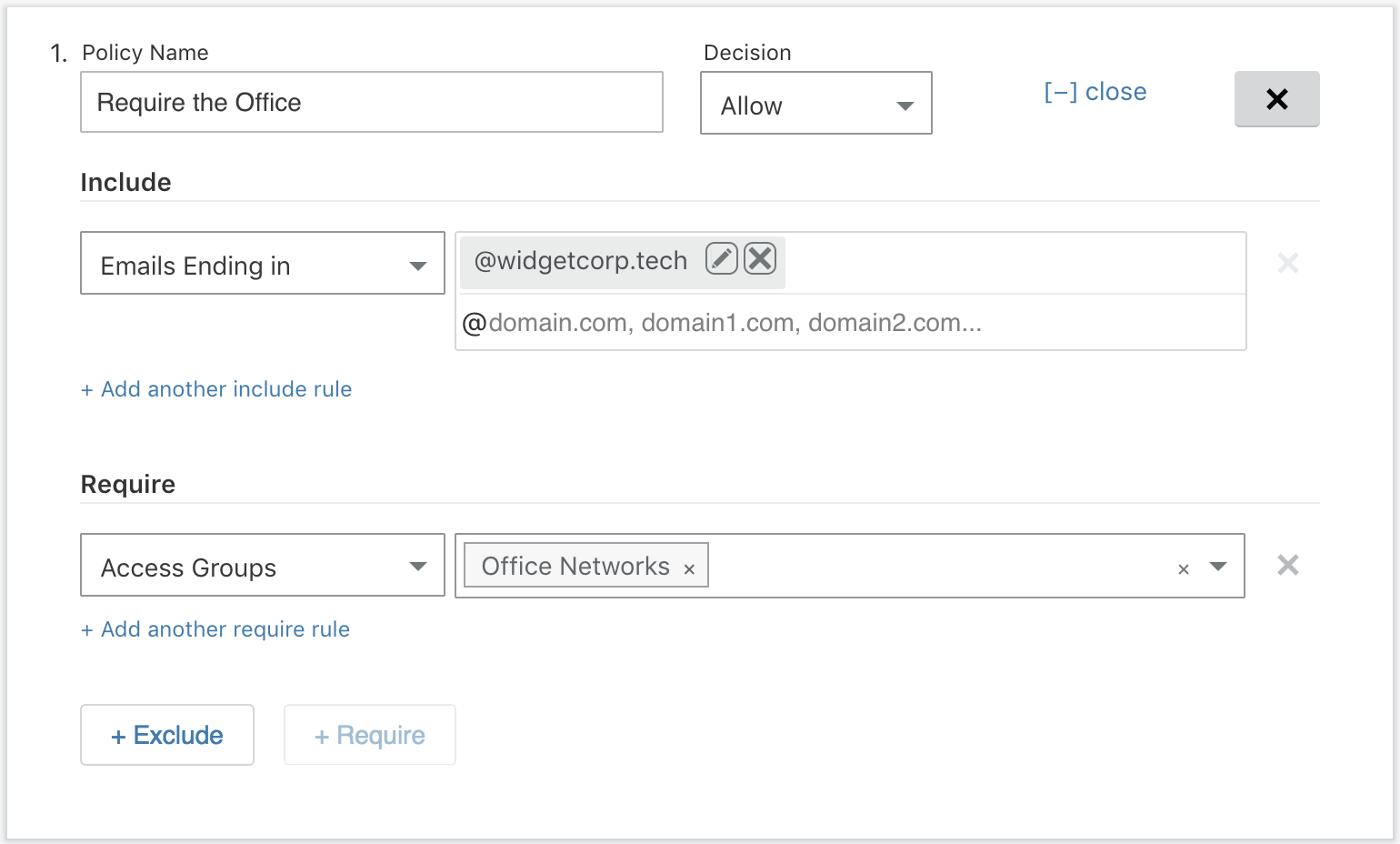Open the Access Groups rule type dropdown
This screenshot has height=844, width=1400.
click(263, 565)
